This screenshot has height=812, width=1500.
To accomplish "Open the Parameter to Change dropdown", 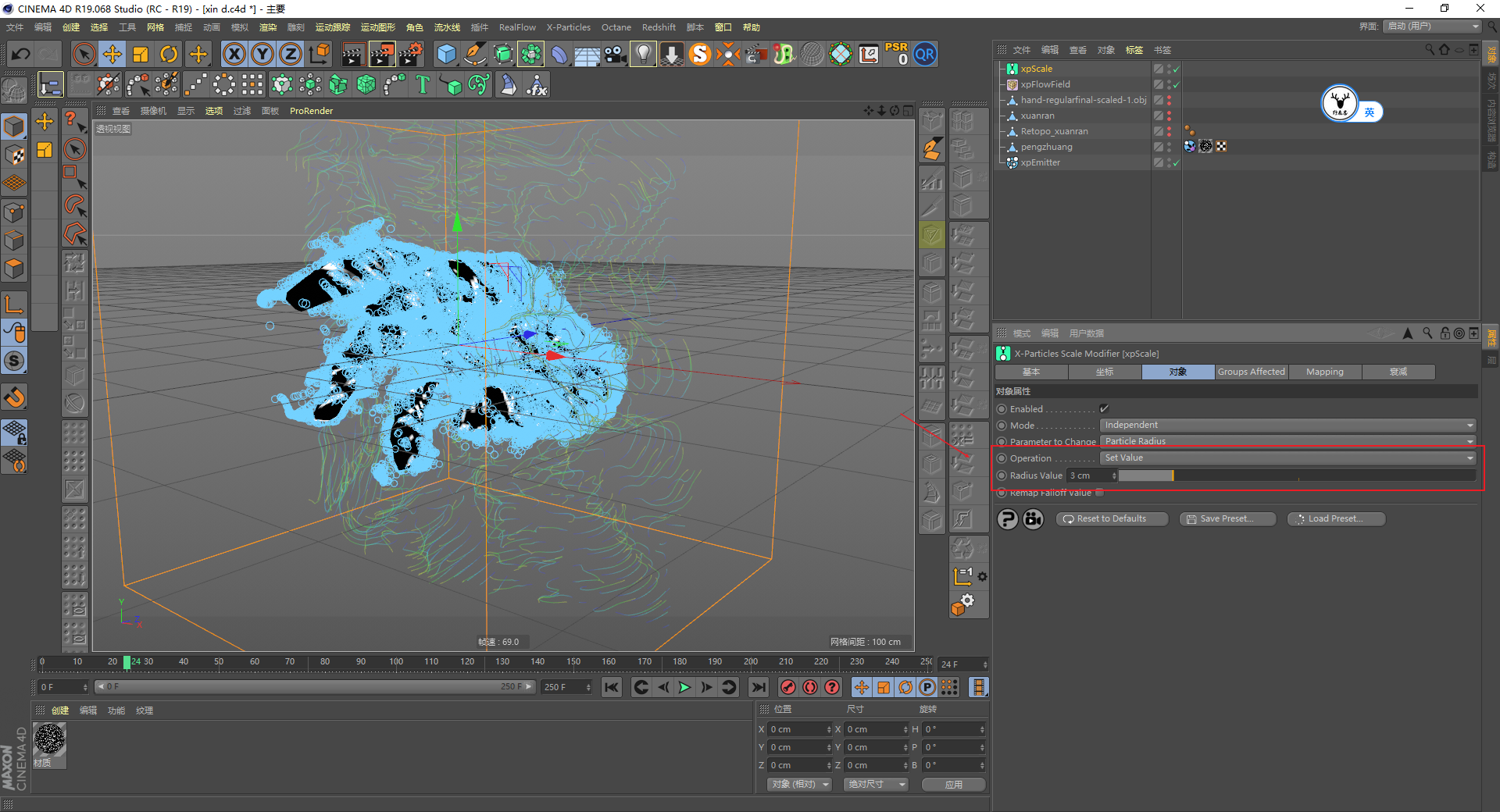I will pyautogui.click(x=1287, y=441).
